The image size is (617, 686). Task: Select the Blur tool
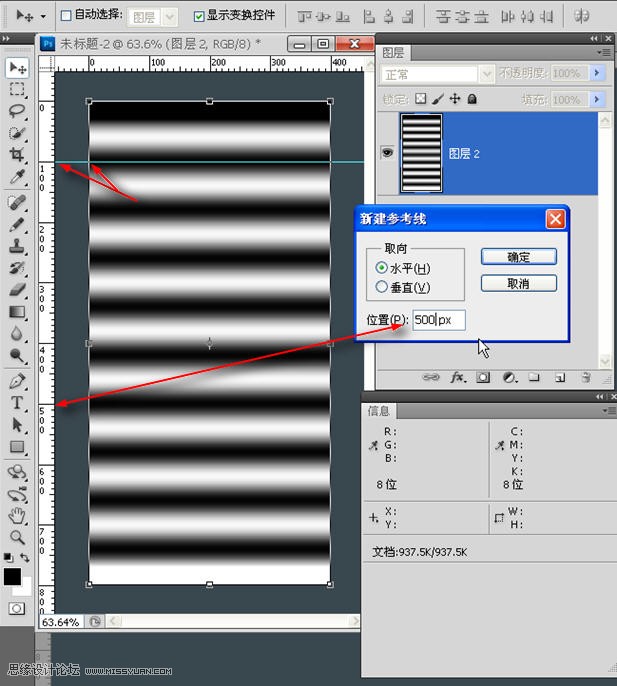pos(18,333)
